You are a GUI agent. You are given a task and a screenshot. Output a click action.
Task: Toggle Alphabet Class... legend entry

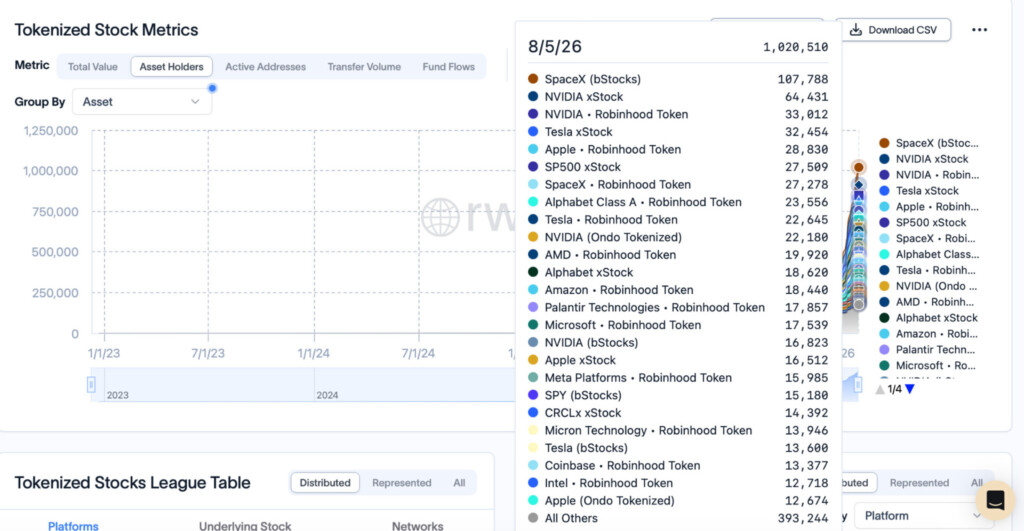point(929,254)
